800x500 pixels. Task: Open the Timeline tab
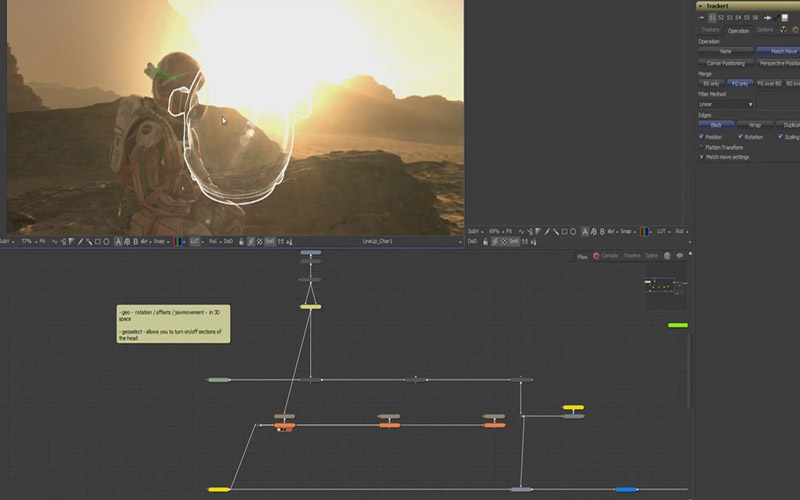coord(632,256)
